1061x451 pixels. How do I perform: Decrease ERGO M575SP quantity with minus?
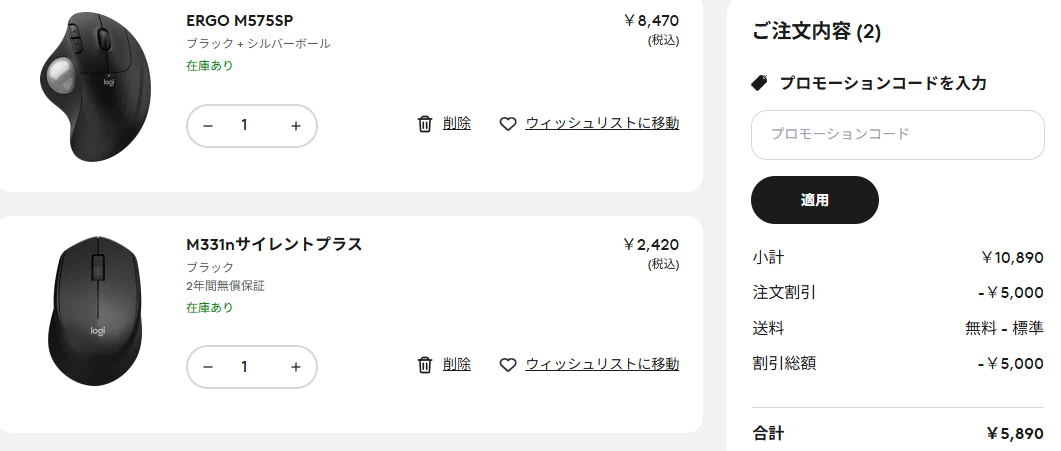208,126
